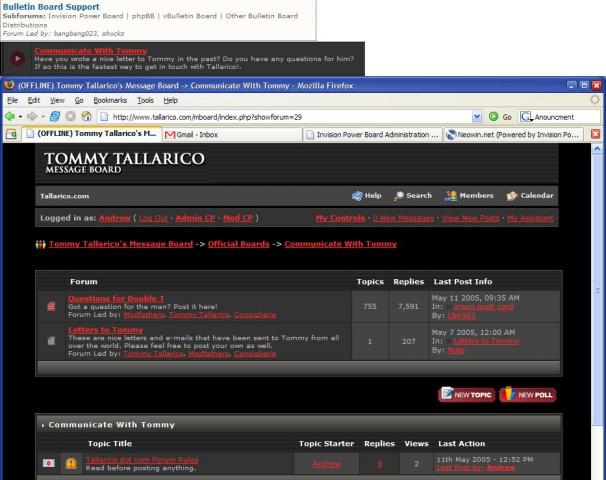Switch to the Gmail - Inbox tab
This screenshot has height=480, width=606.
pyautogui.click(x=232, y=134)
